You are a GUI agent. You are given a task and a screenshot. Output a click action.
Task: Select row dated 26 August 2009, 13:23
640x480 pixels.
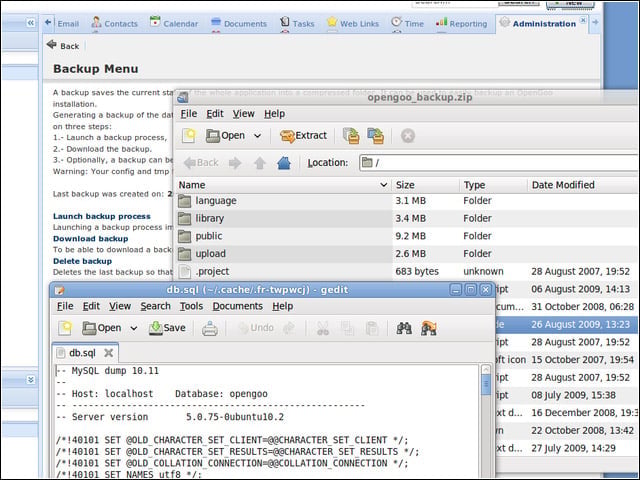(567, 324)
